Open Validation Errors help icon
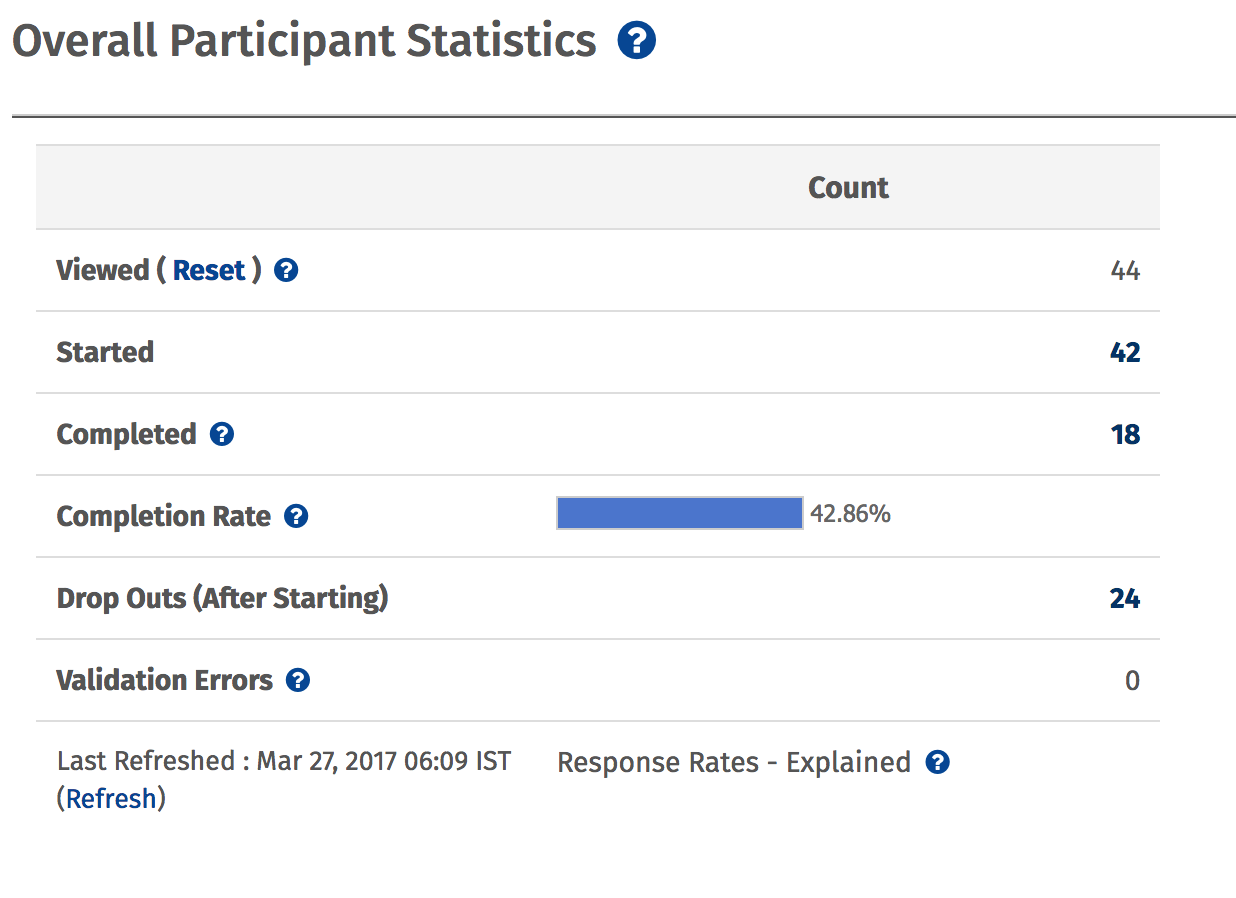 click(x=298, y=680)
